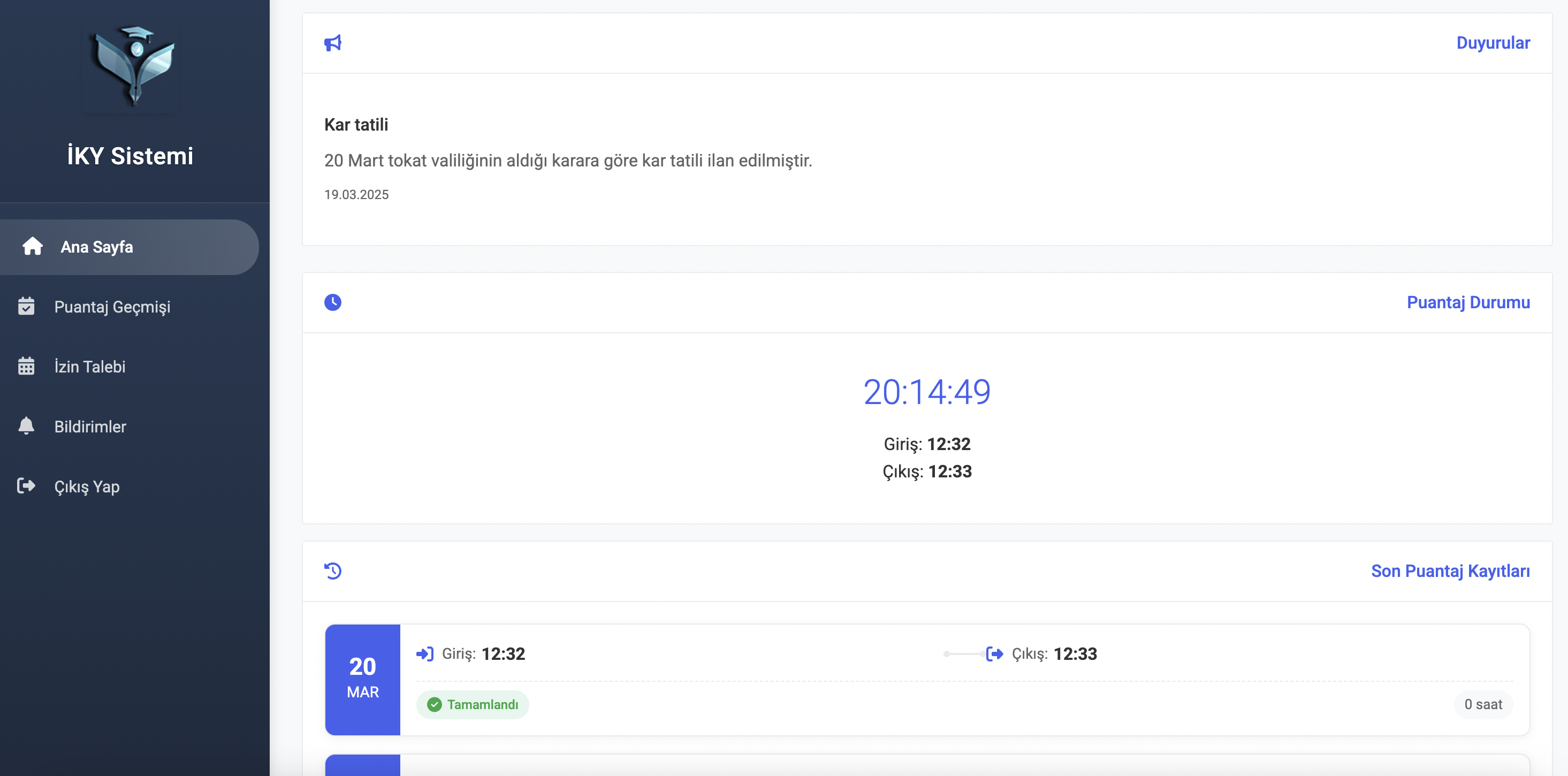
Task: Click the 0 saat duration badge
Action: [1483, 705]
